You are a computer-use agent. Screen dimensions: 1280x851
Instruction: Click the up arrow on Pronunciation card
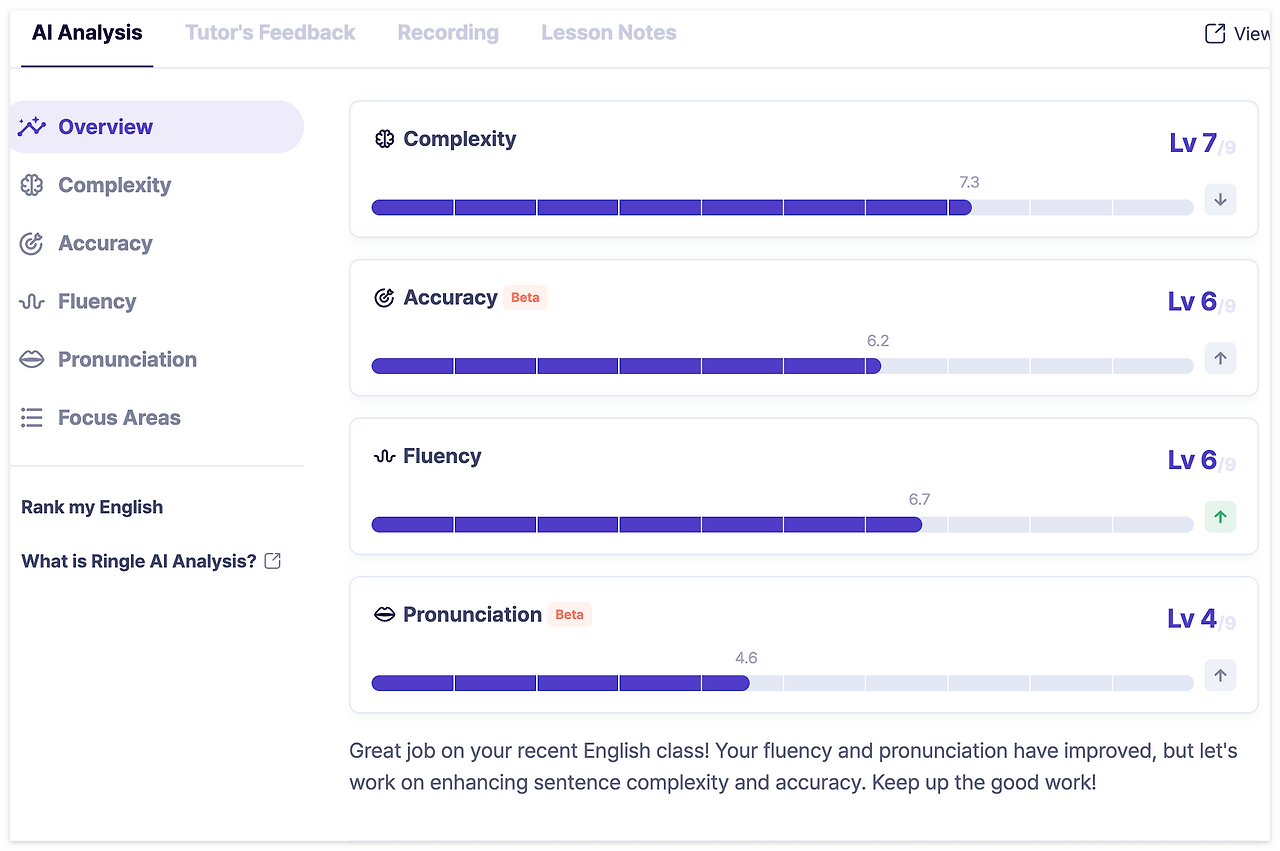point(1220,675)
